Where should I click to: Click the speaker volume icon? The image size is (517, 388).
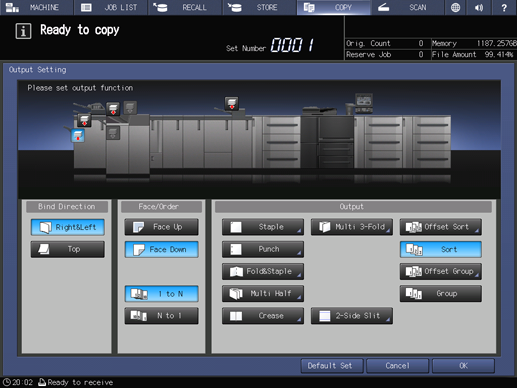(479, 7)
